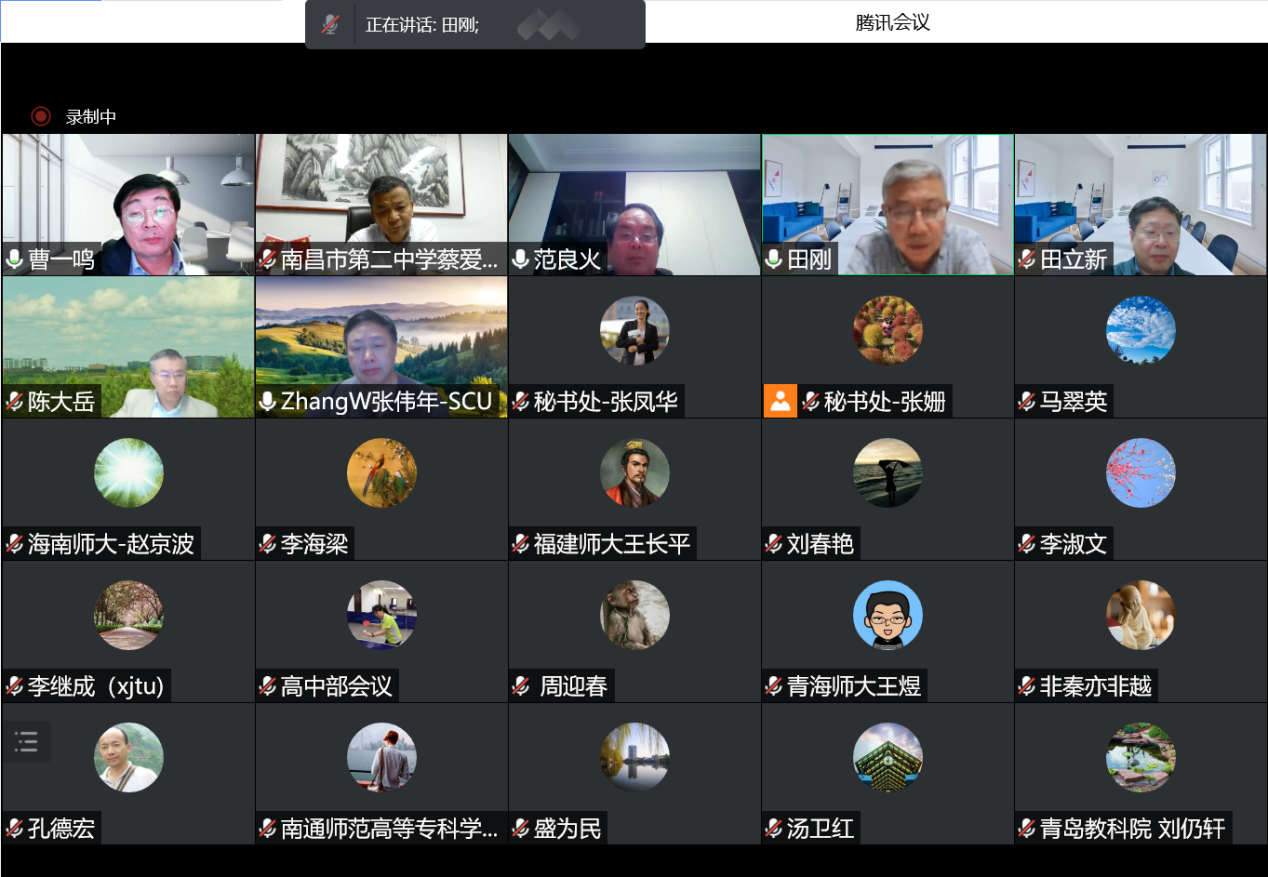
Task: Click the orange host icon beside 秘书处-张姗
Action: (x=779, y=402)
